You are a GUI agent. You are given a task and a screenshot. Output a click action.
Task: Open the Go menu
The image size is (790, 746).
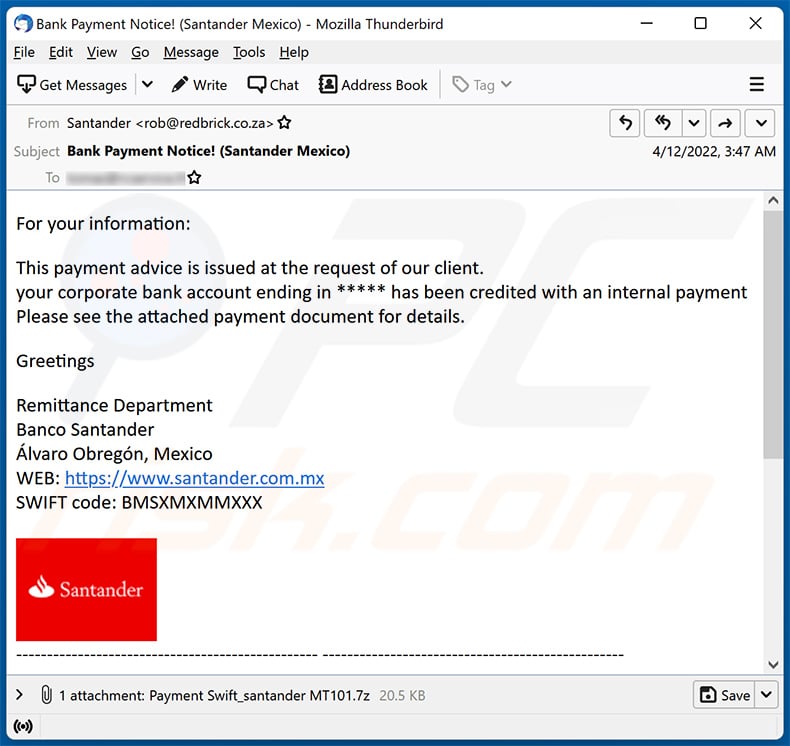click(x=140, y=52)
